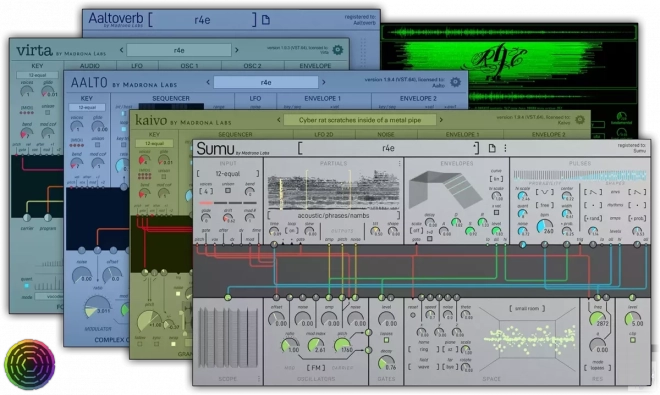Click Sumu left rhythms dot selector
This screenshot has width=660, height=395.
[593, 205]
